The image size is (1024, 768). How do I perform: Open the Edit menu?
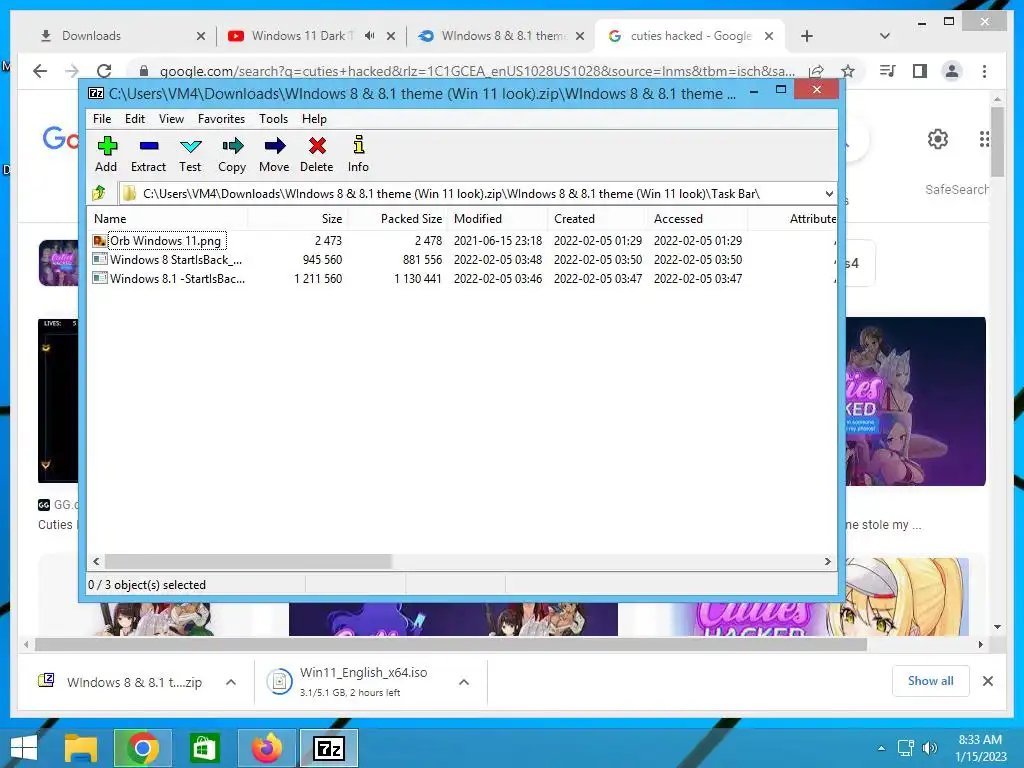tap(135, 119)
